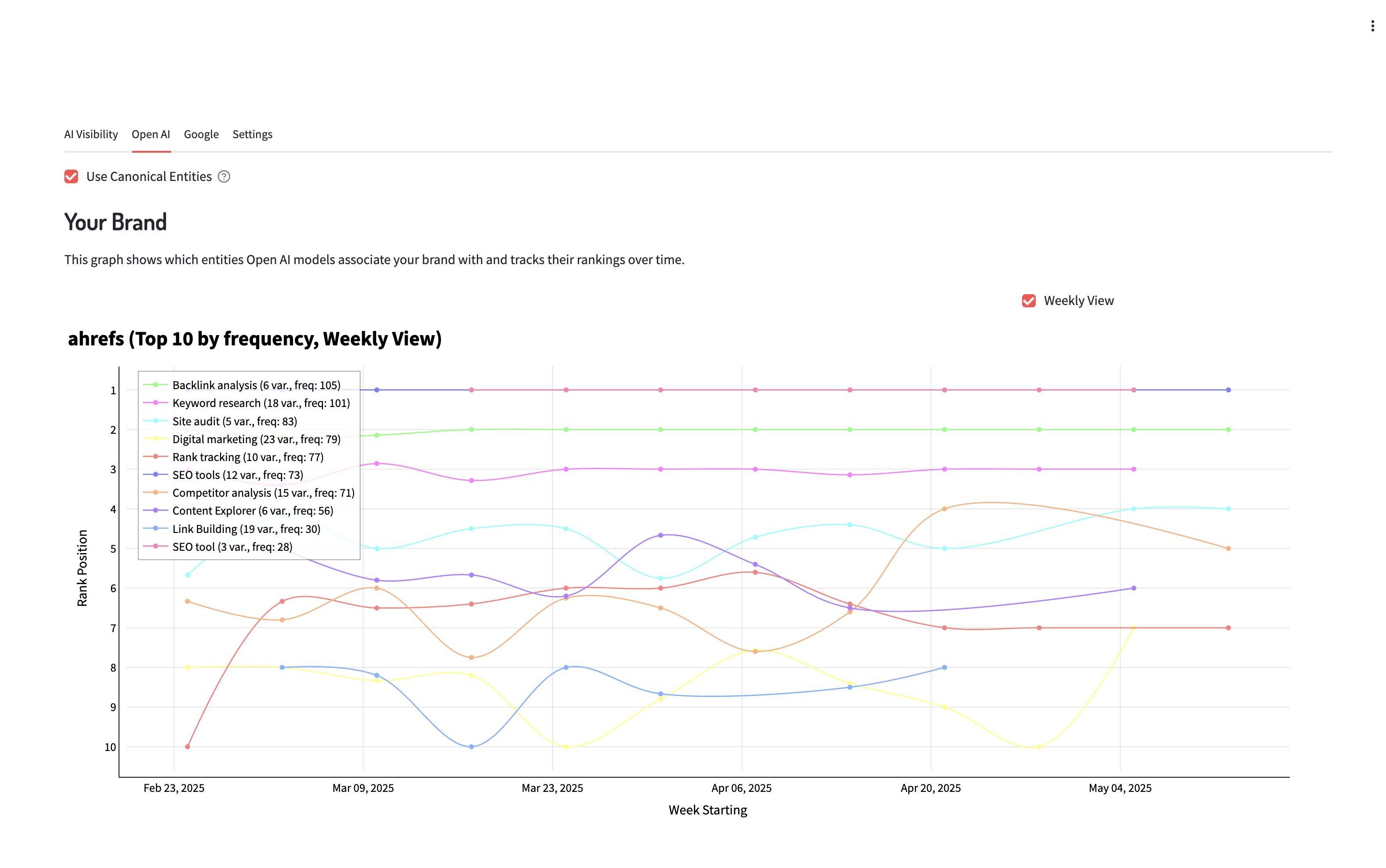Screen dimensions: 1386x868
Task: Toggle Content Explorer legend item
Action: click(252, 510)
